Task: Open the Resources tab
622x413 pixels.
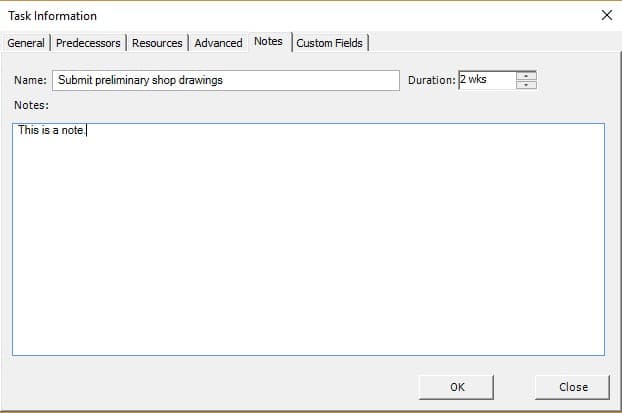Action: pos(157,43)
